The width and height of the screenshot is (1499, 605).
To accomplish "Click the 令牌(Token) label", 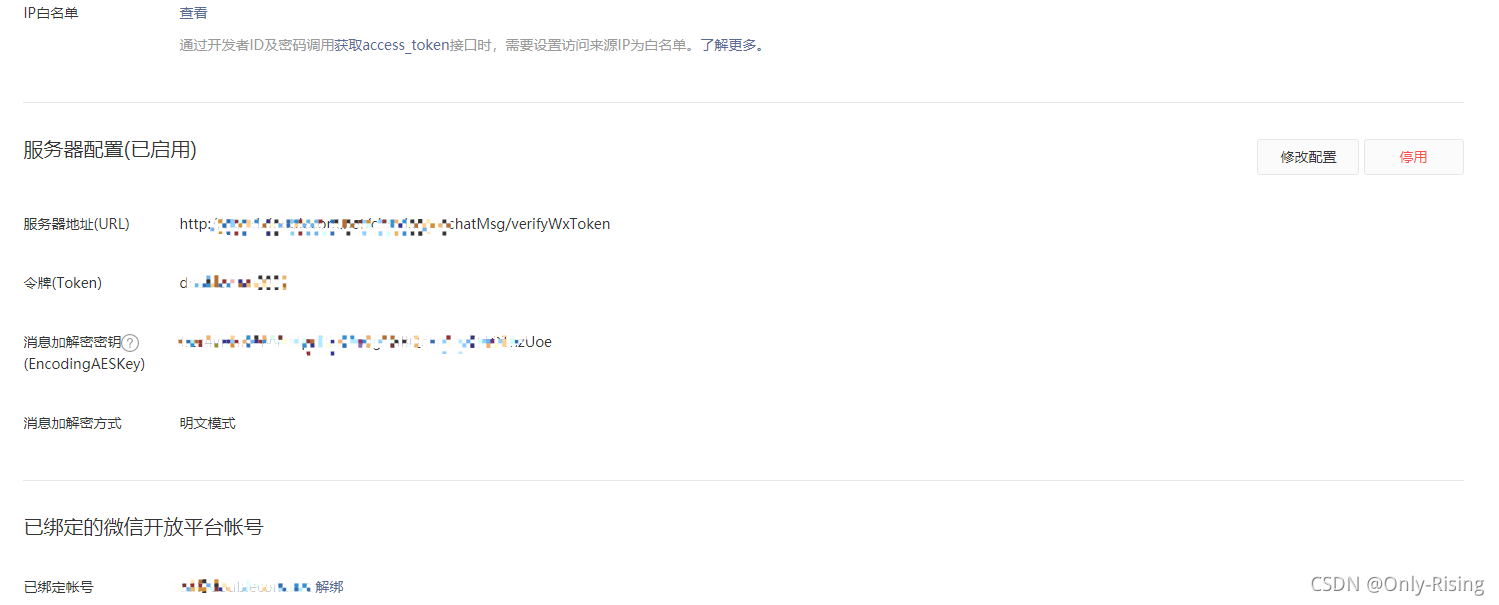I will click(63, 283).
